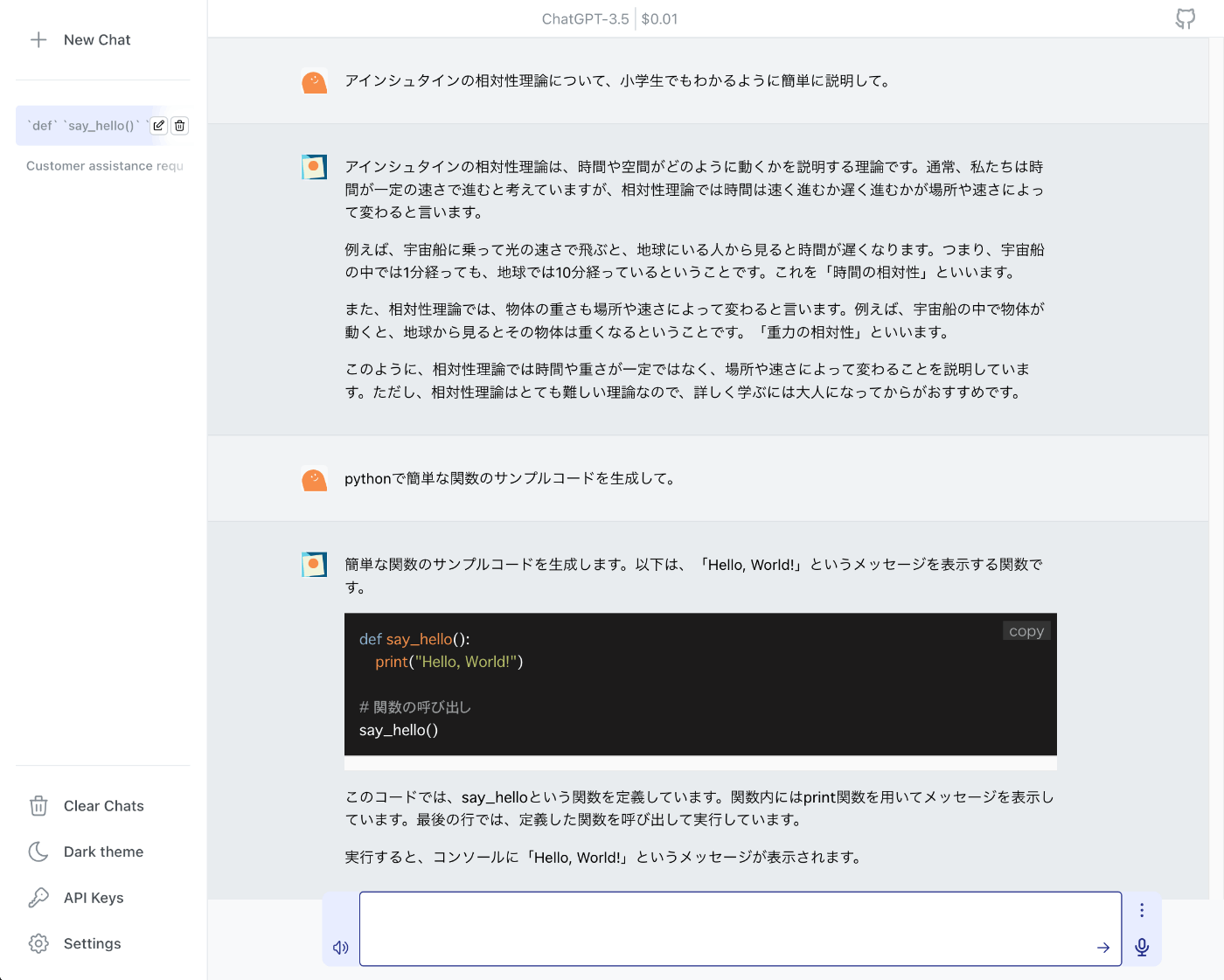The height and width of the screenshot is (980, 1224).
Task: Click the user avatar by python request
Action: tap(314, 479)
